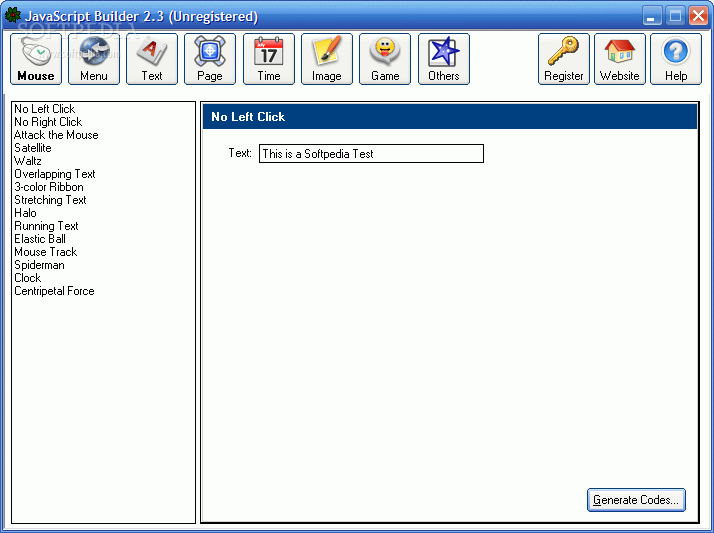Open the Others category
The height and width of the screenshot is (533, 714).
[x=444, y=59]
